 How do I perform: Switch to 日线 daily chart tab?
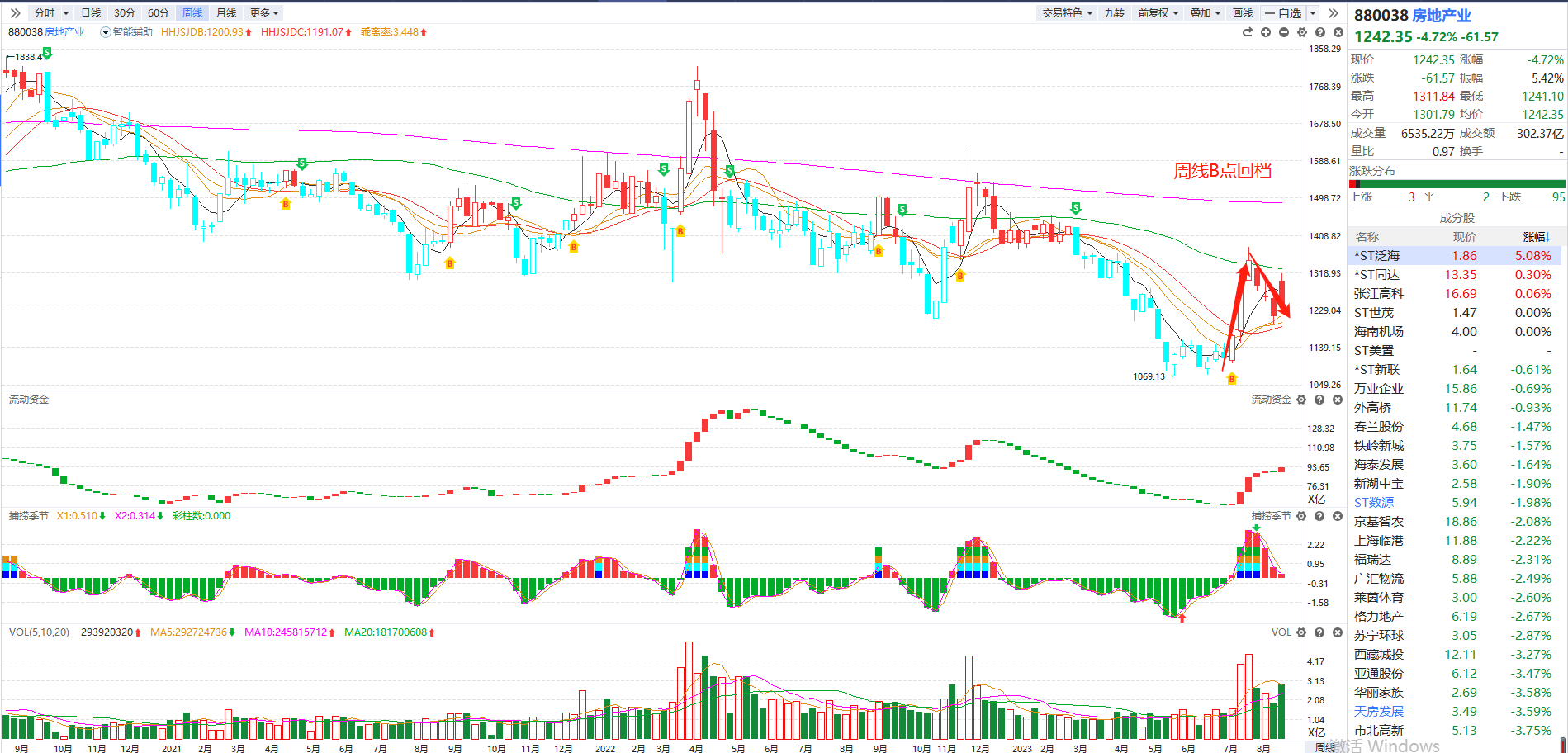91,13
